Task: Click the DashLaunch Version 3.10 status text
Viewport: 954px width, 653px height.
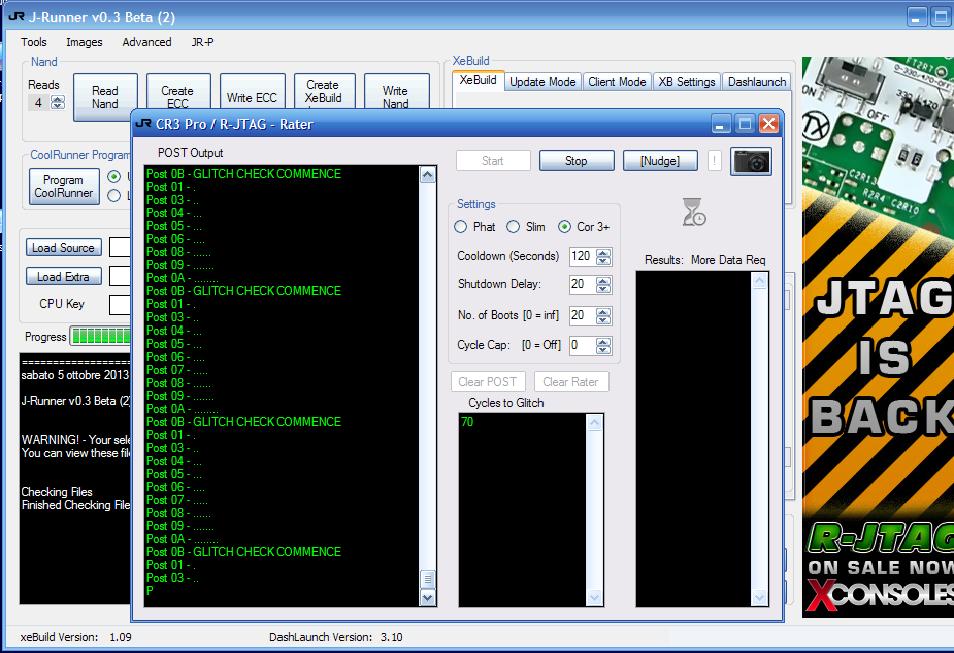Action: (336, 637)
